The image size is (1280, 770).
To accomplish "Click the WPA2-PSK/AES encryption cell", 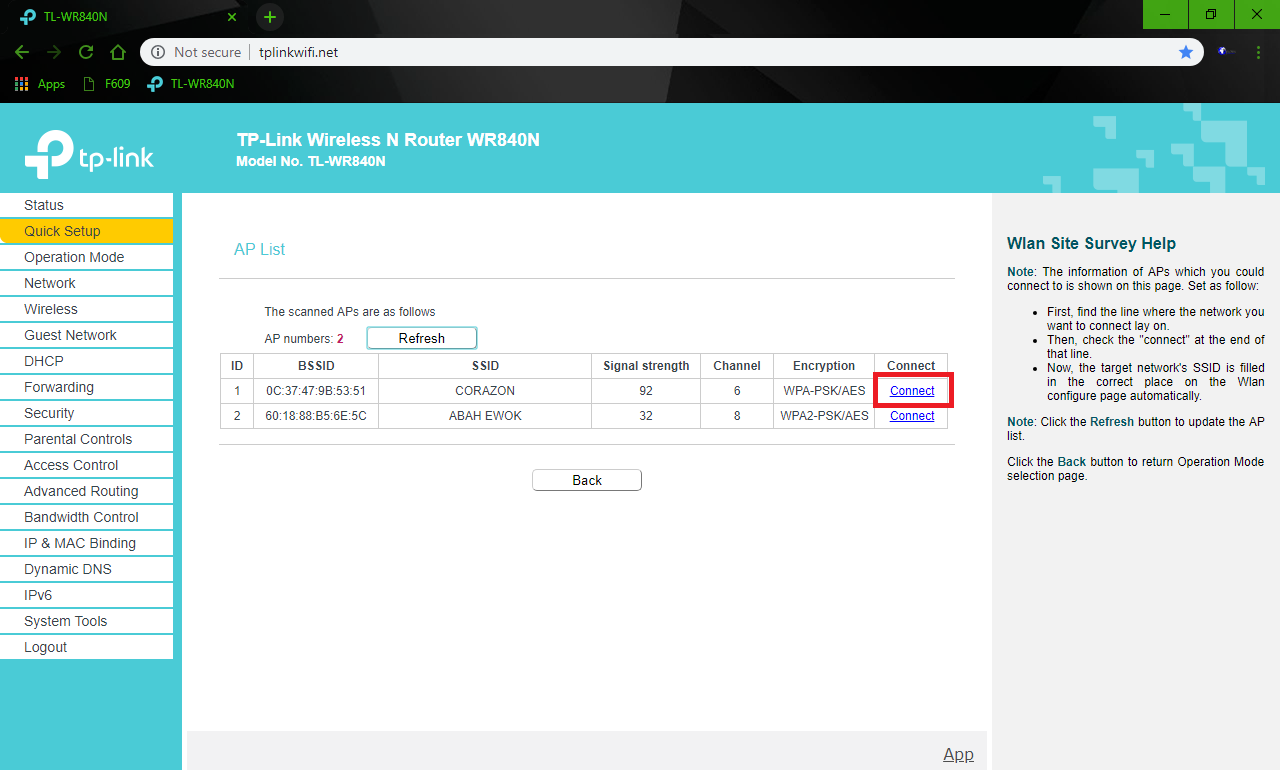I will click(x=824, y=416).
